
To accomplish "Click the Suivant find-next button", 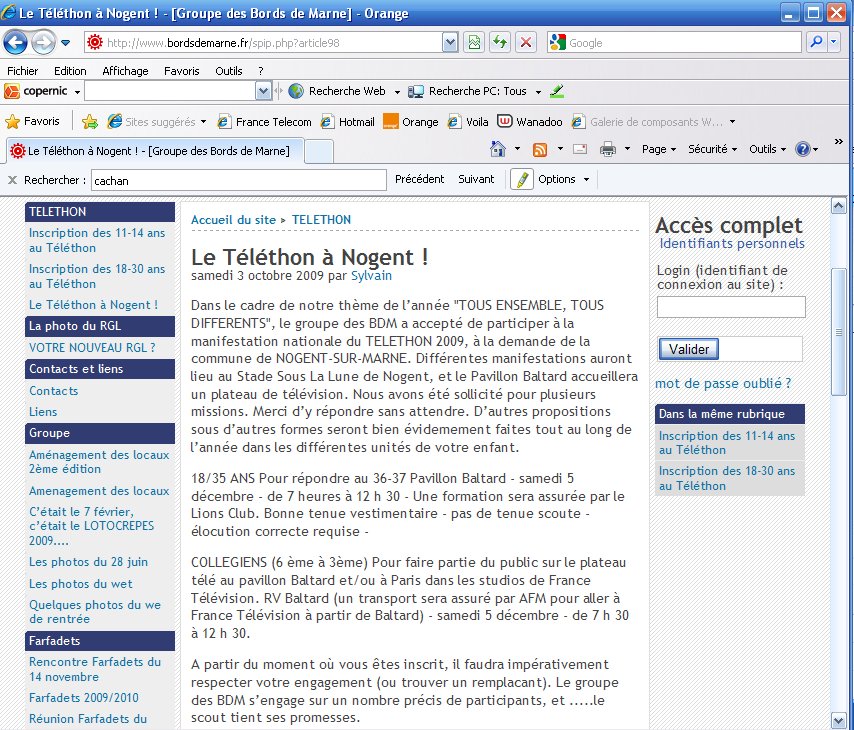I will (x=476, y=179).
